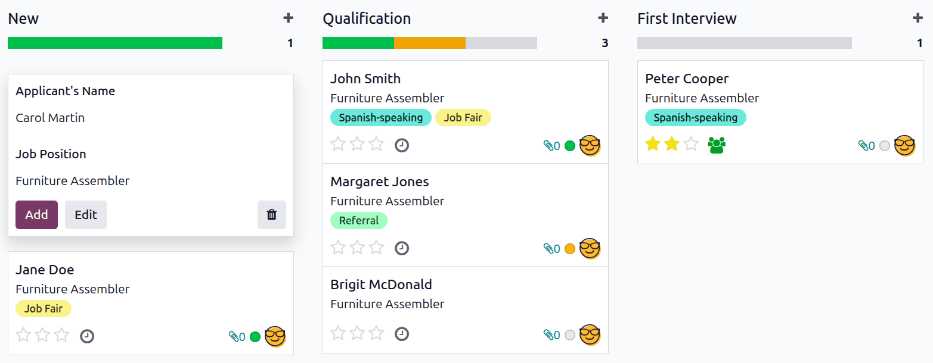Open the grey state dot menu on Peter Cooper's card
The image size is (933, 363).
point(884,146)
